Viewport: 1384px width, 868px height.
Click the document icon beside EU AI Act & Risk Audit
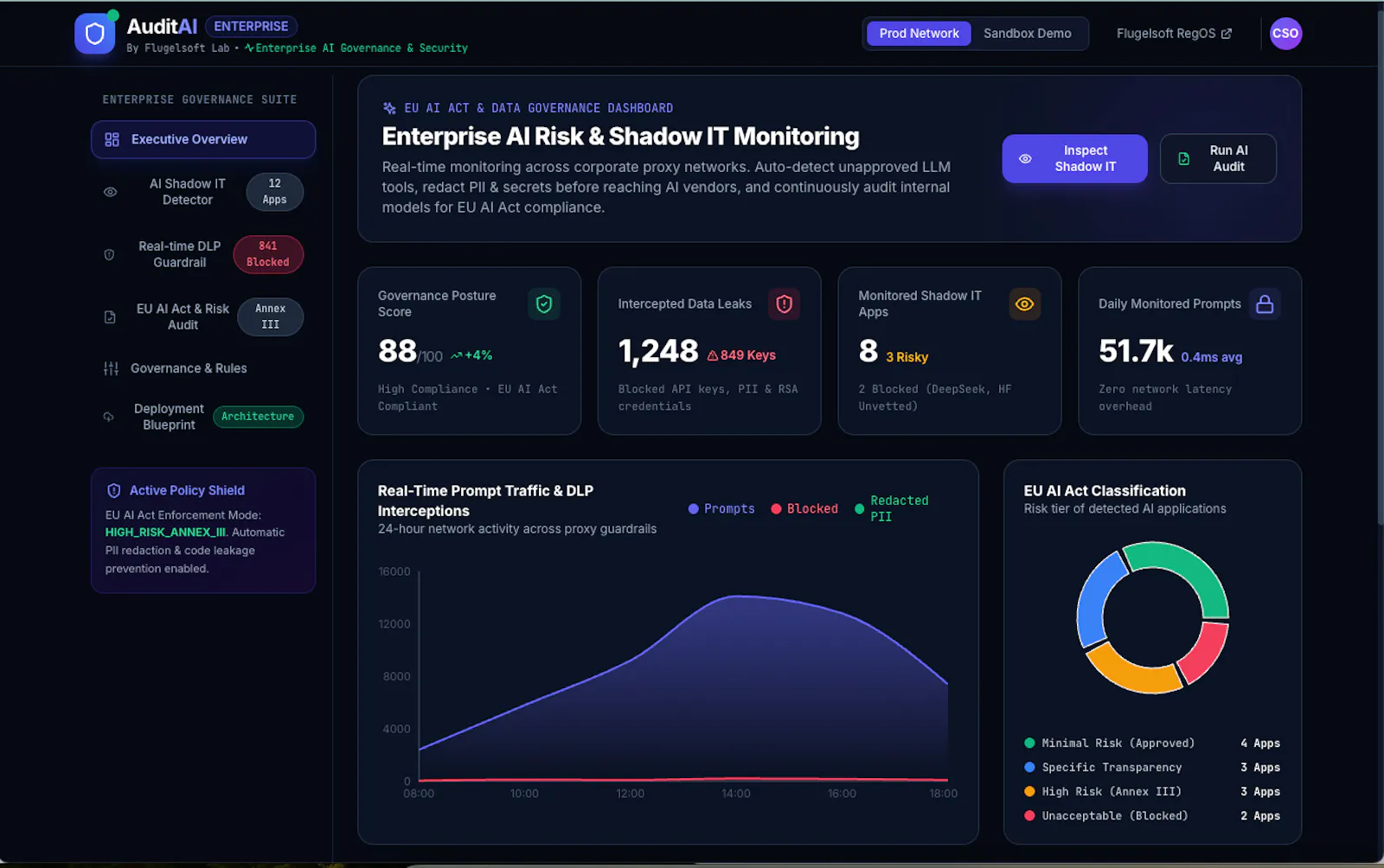(110, 316)
